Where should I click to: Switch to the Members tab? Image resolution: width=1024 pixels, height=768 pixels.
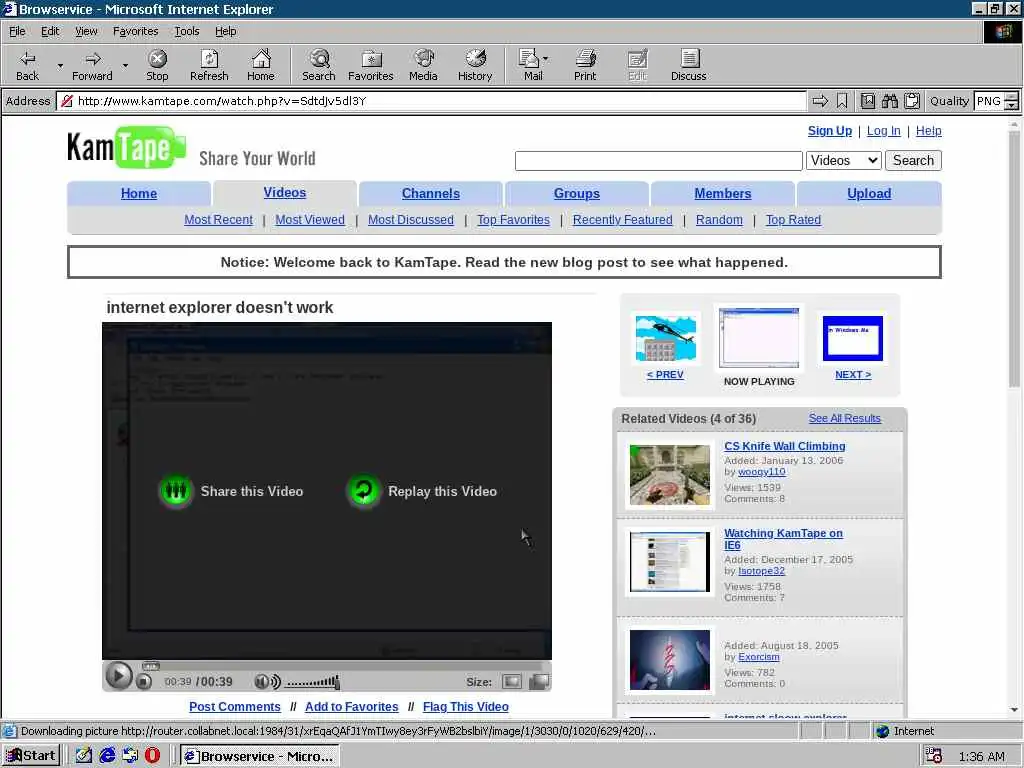722,193
